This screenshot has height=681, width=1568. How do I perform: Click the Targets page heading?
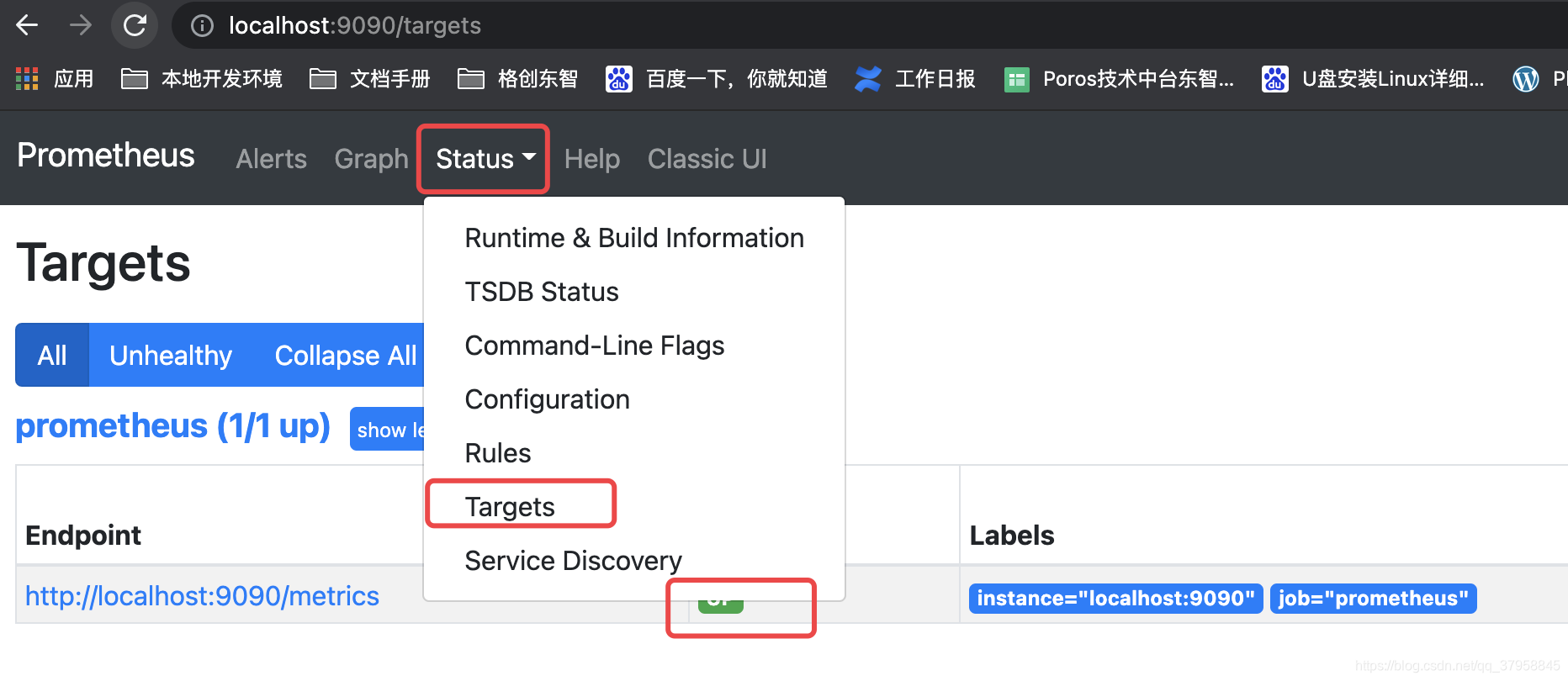coord(103,263)
